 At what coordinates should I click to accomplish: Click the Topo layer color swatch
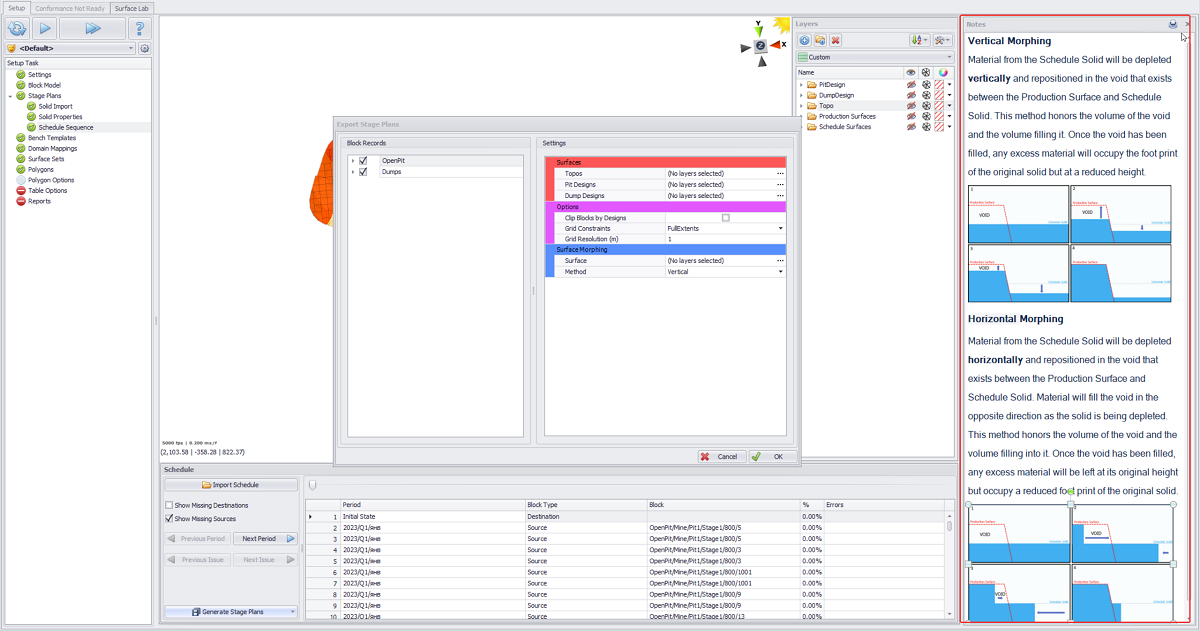[x=939, y=106]
